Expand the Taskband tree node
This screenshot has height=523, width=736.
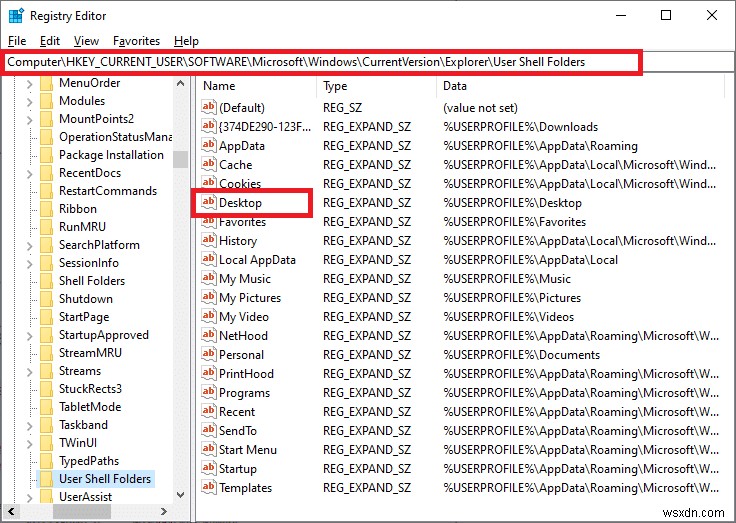coord(30,426)
